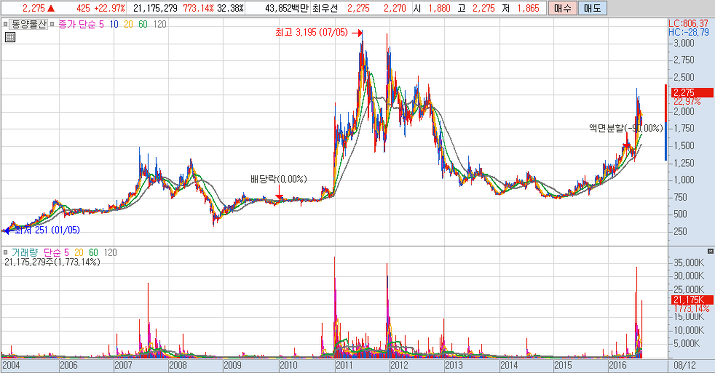Screen dimensions: 715x373
Task: Toggle the price 60-day moving average
Action: coord(143,24)
